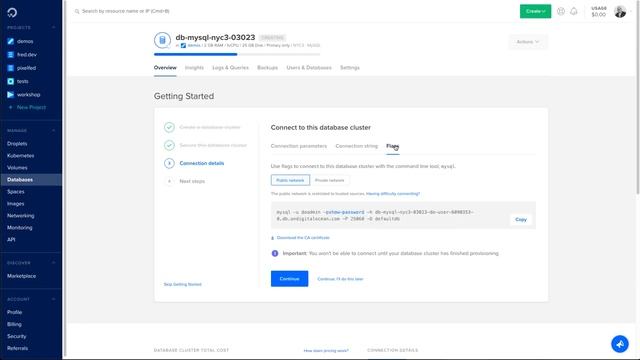Open Having difficulty connecting link
This screenshot has width=640, height=360.
tap(393, 194)
